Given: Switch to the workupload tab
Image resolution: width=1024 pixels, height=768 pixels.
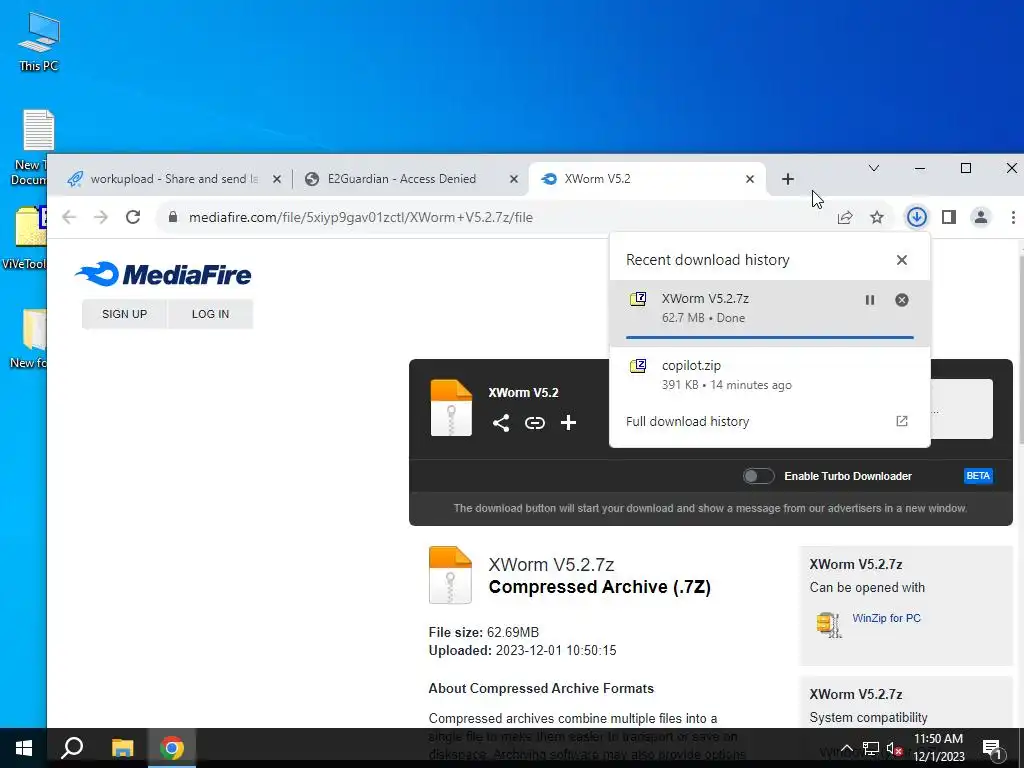Looking at the screenshot, I should pos(174,179).
